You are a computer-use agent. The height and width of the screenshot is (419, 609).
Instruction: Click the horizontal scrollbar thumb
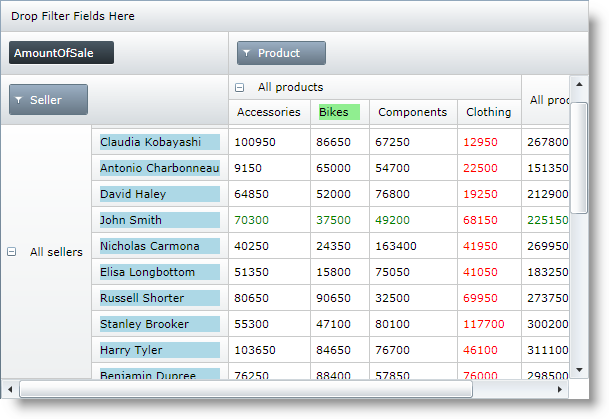pos(245,389)
